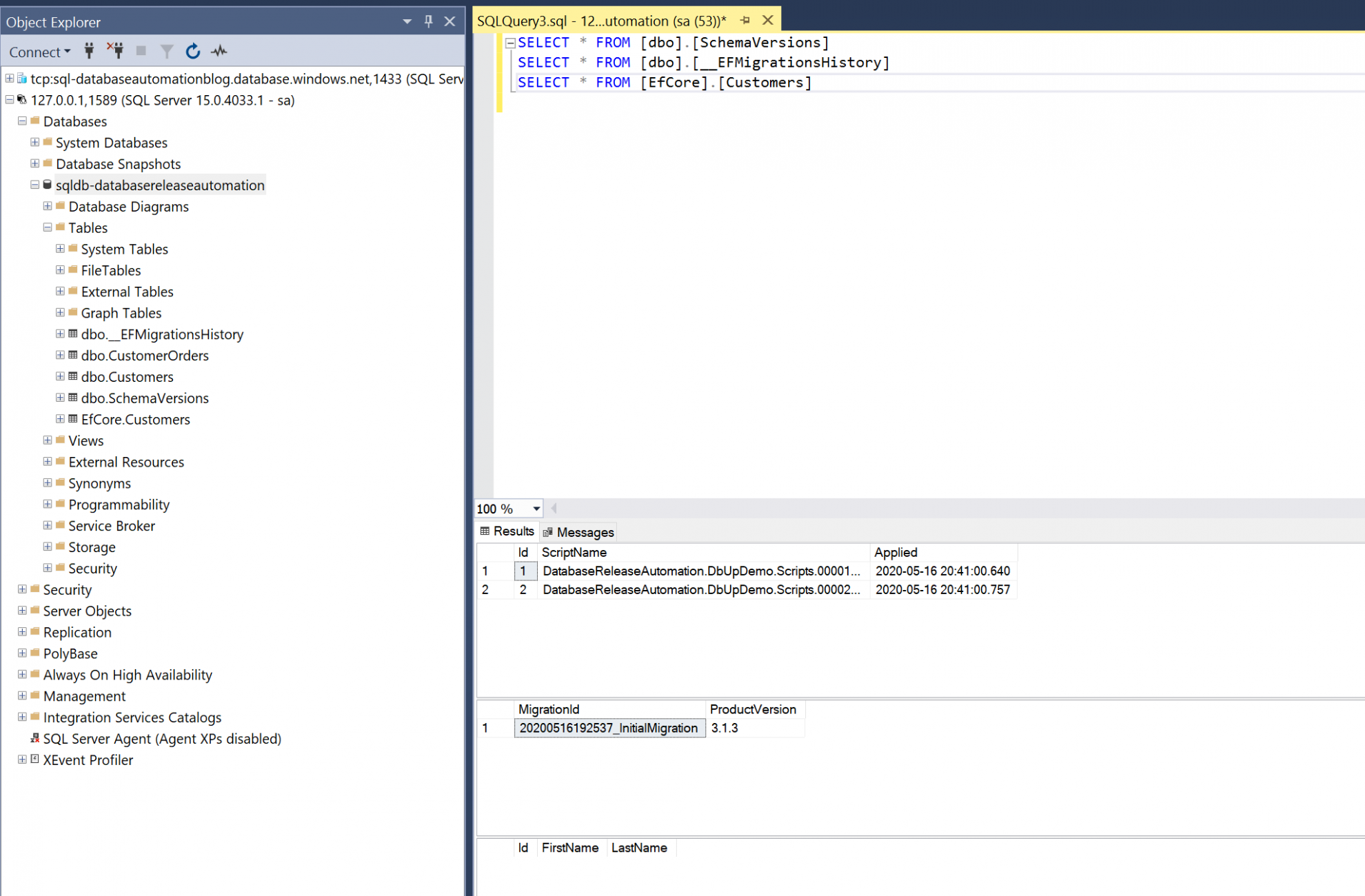Expand the System Databases node

tap(34, 143)
